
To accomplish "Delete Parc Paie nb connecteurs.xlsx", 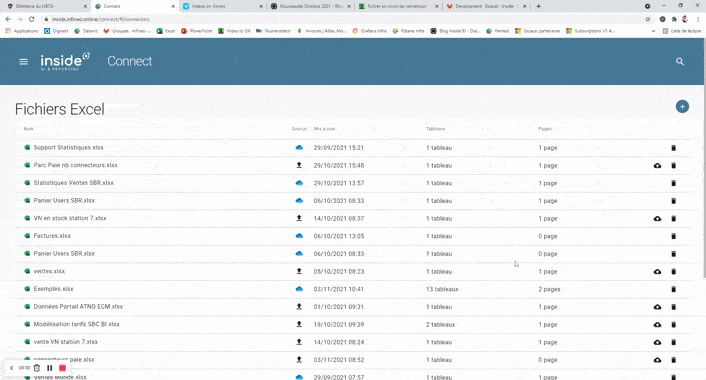I will pyautogui.click(x=674, y=166).
